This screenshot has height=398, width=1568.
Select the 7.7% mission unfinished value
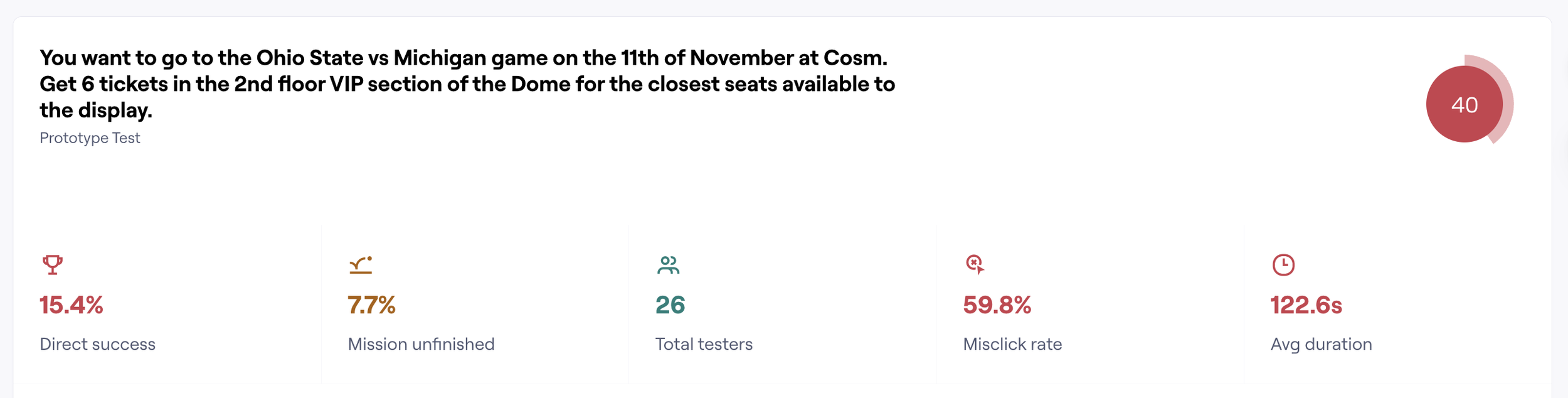click(x=371, y=305)
